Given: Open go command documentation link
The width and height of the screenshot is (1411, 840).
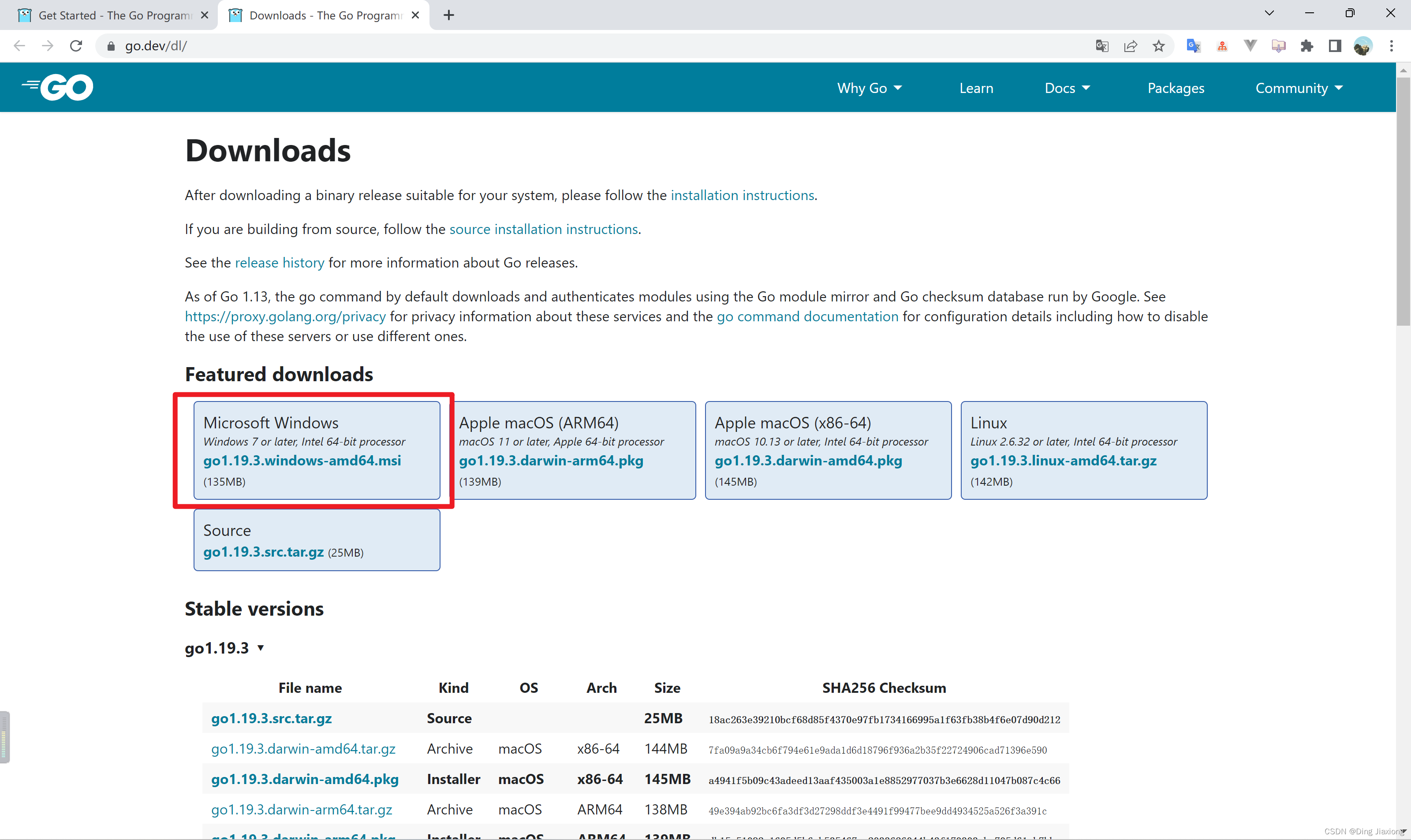Looking at the screenshot, I should point(807,316).
